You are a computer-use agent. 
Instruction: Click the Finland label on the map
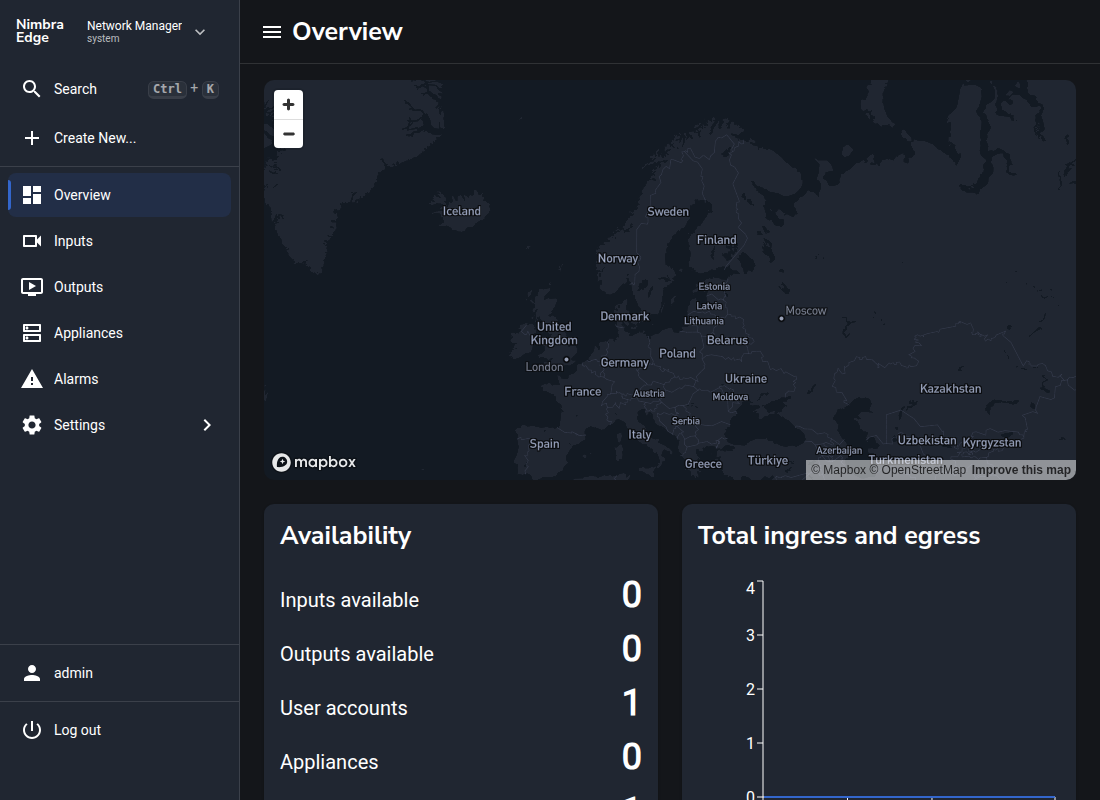716,240
